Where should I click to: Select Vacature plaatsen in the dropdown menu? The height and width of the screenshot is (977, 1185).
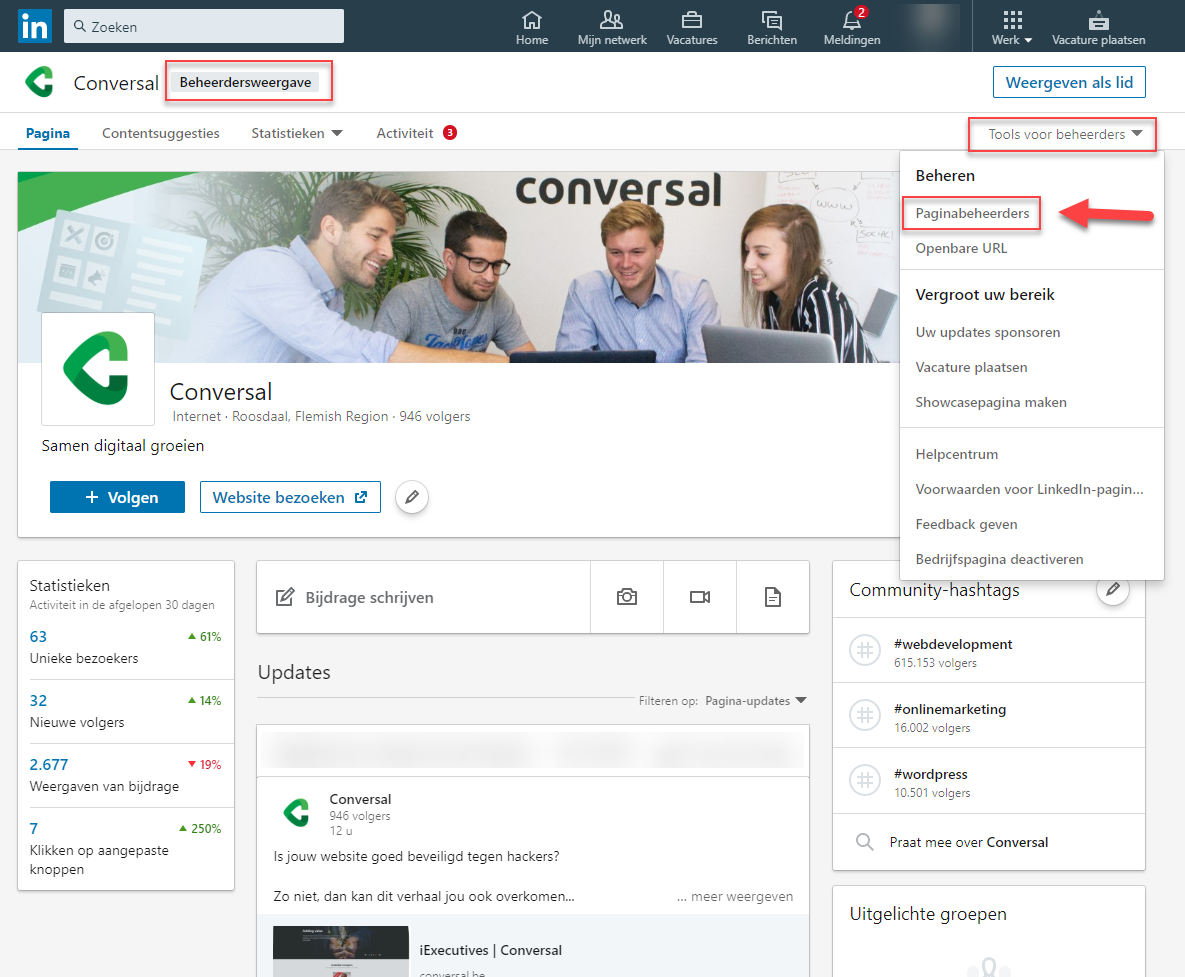point(971,367)
